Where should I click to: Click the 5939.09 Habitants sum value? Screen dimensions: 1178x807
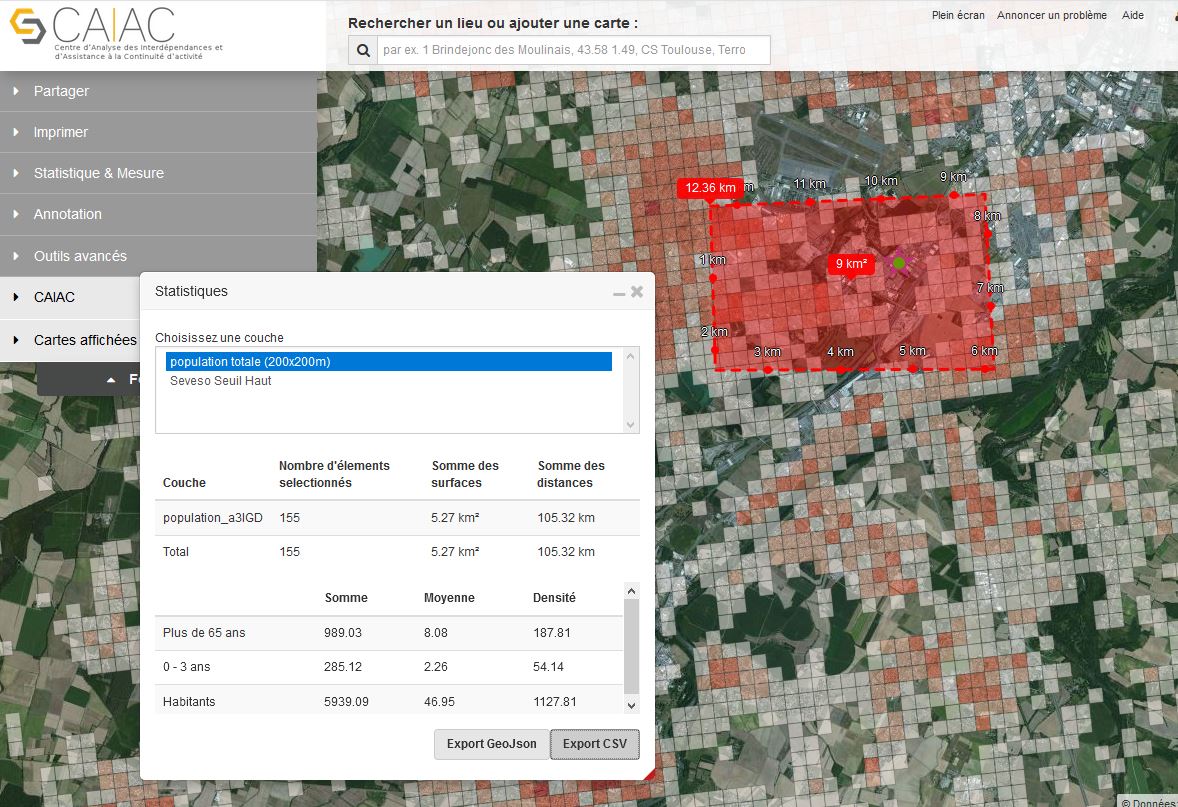346,702
